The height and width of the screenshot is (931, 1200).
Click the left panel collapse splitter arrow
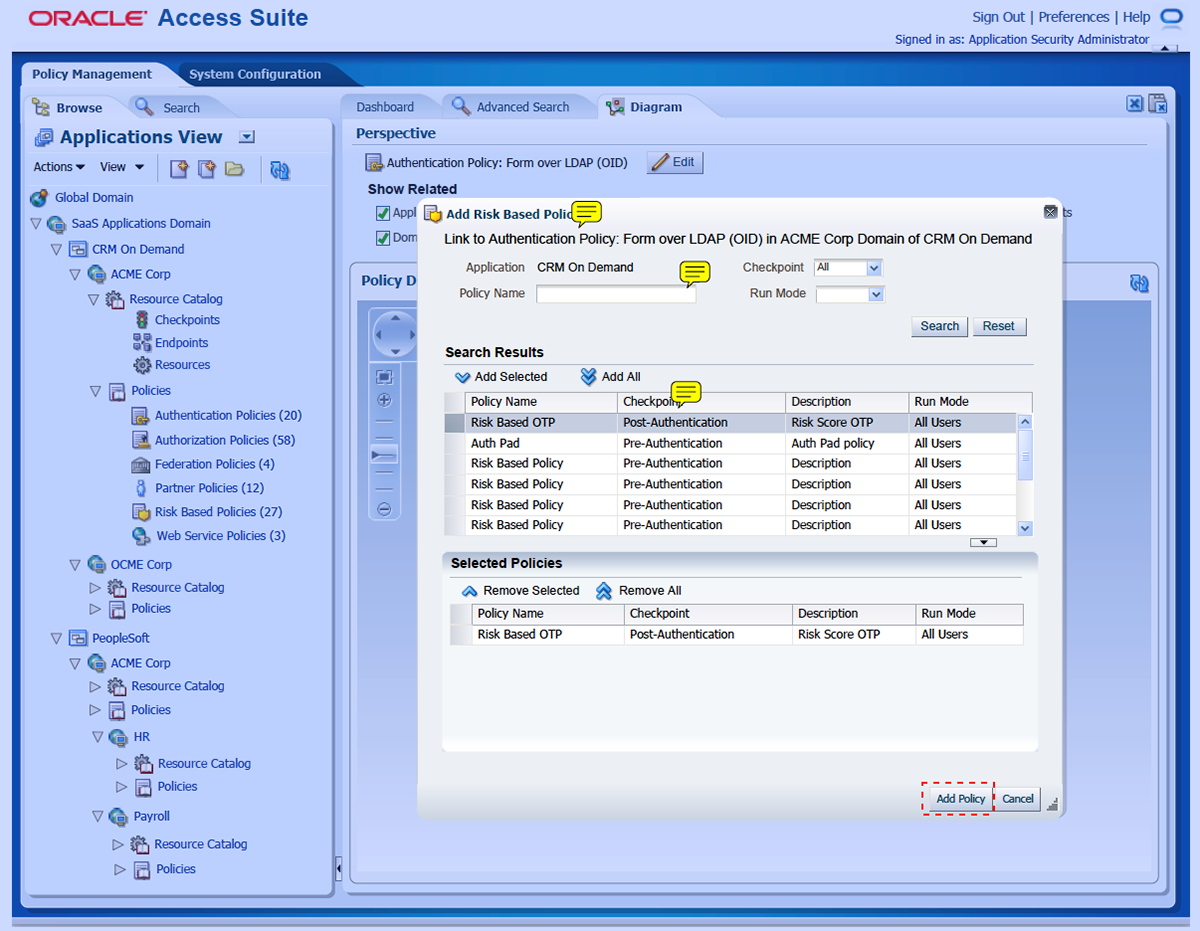tap(338, 867)
